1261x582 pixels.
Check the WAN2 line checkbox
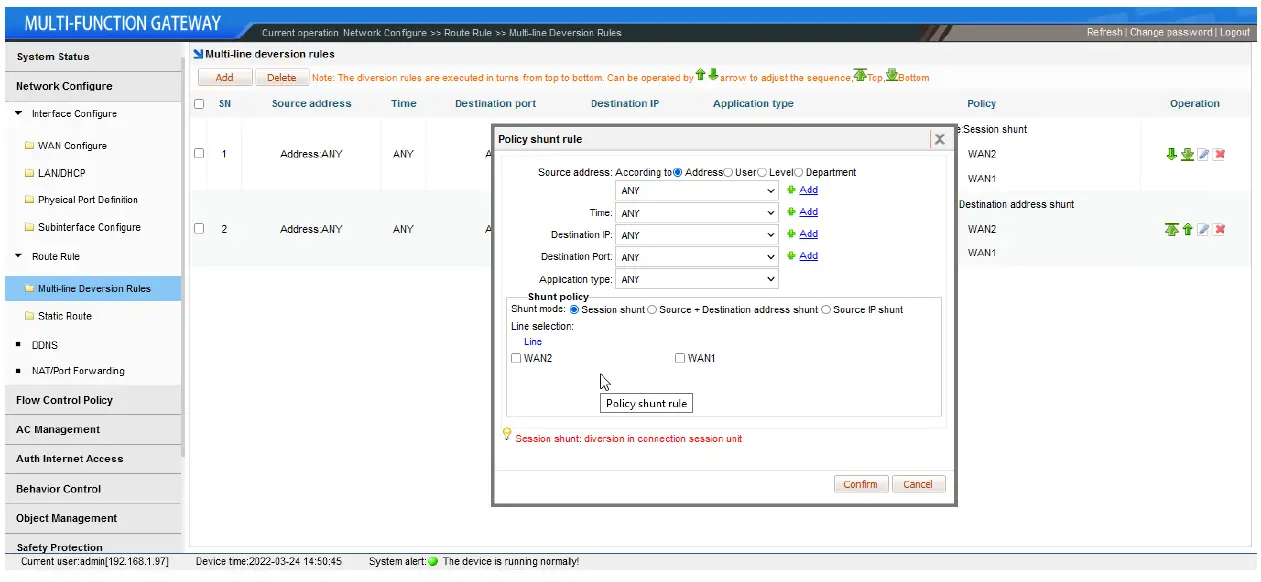point(516,358)
